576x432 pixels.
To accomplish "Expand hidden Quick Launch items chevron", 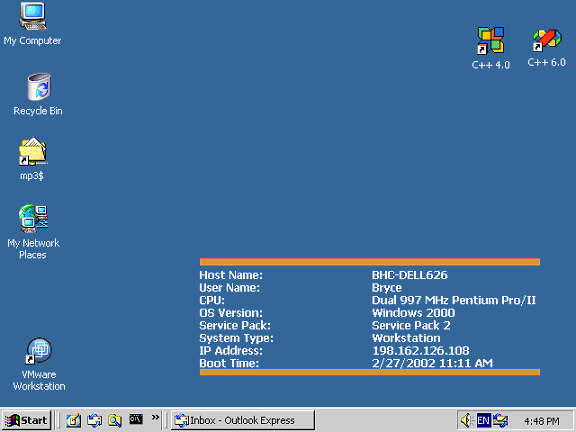I will (x=155, y=417).
